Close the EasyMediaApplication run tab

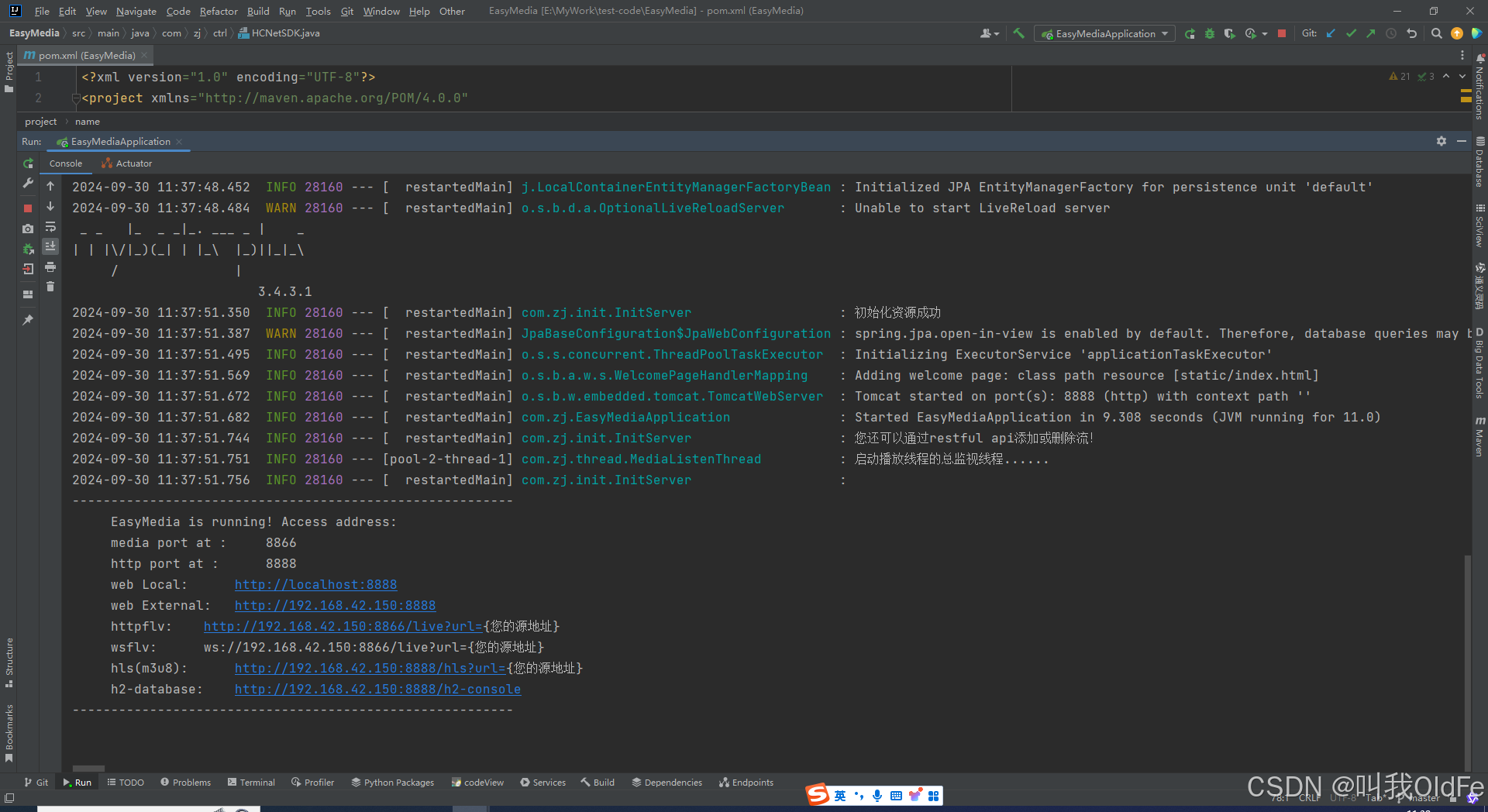coord(179,142)
